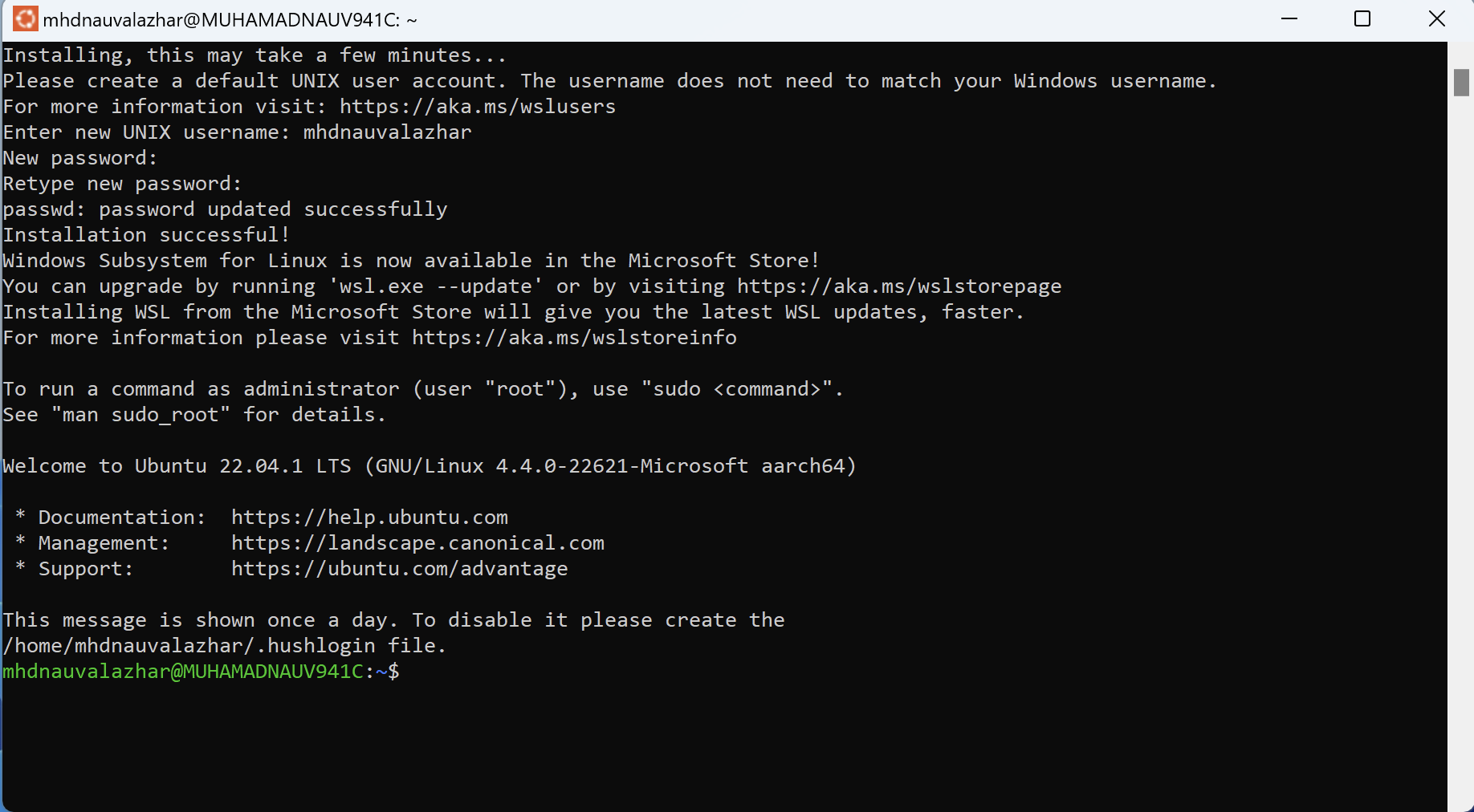Select the green prompt username text
The image size is (1474, 812).
coord(183,672)
